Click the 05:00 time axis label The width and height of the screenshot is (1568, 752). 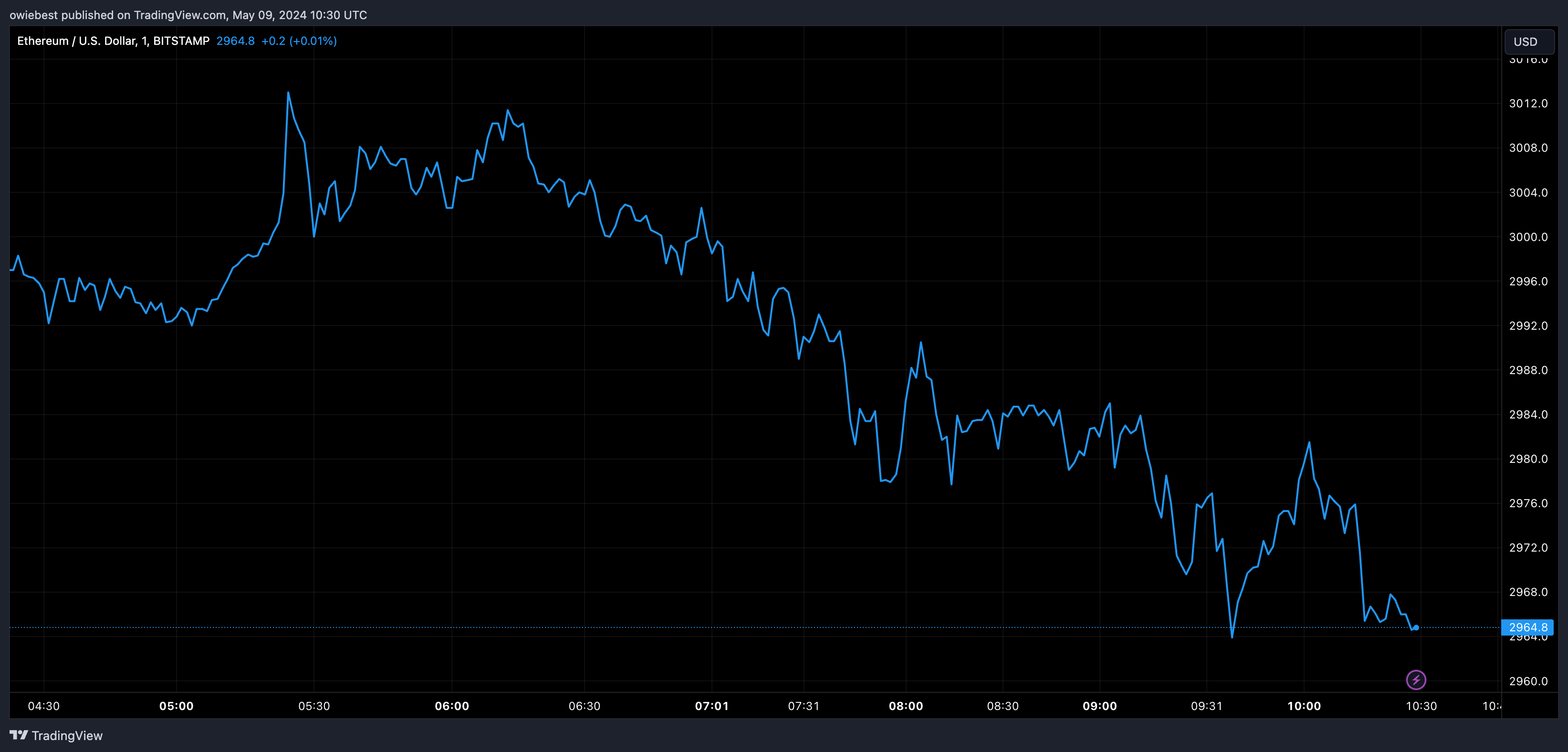tap(177, 706)
